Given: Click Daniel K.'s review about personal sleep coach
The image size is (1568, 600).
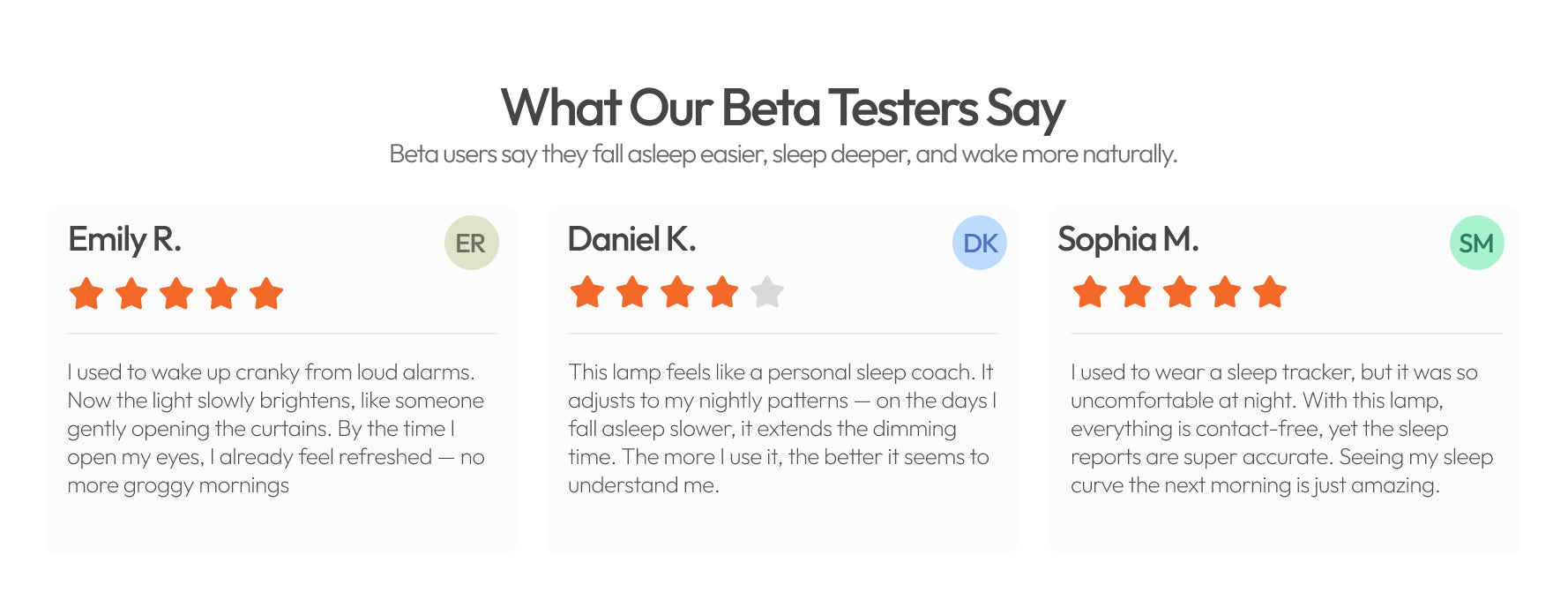Looking at the screenshot, I should pyautogui.click(x=781, y=429).
